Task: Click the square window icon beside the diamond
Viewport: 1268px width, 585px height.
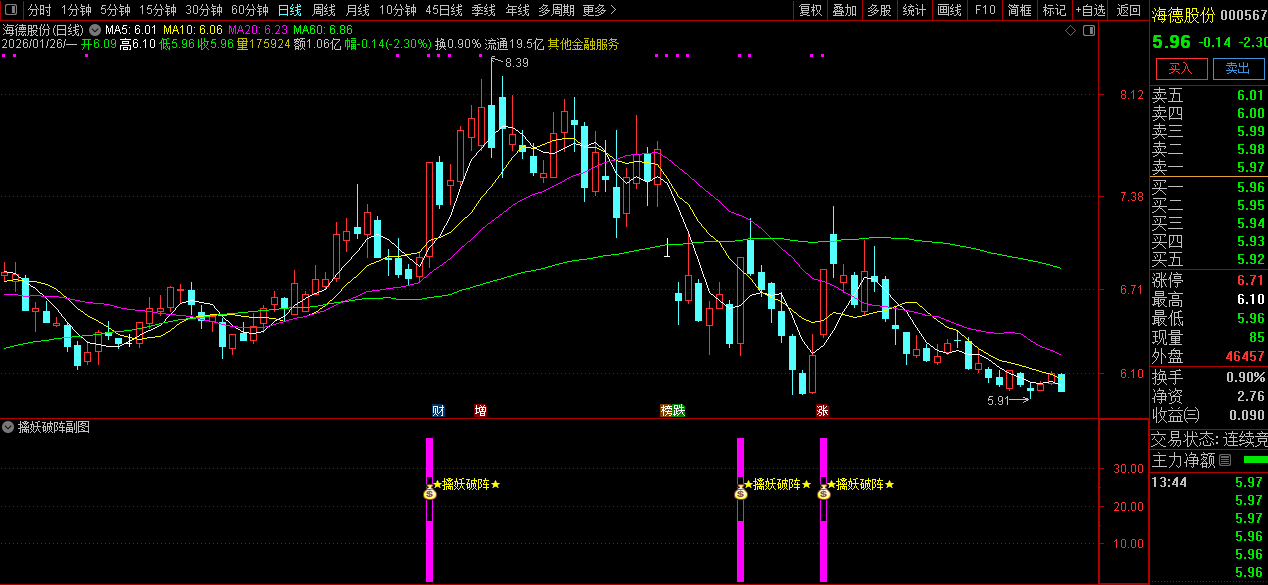Action: pyautogui.click(x=1089, y=31)
